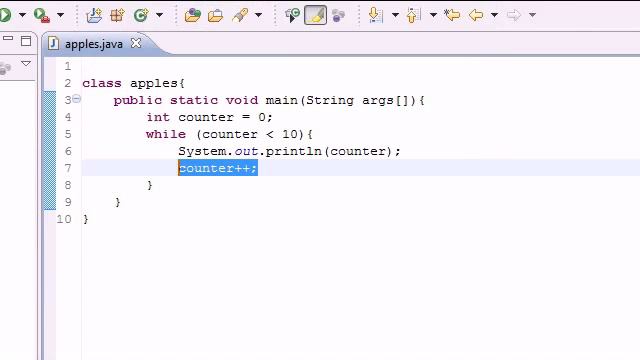Close the apples.java tab
Viewport: 640px width, 360px height.
click(x=136, y=43)
